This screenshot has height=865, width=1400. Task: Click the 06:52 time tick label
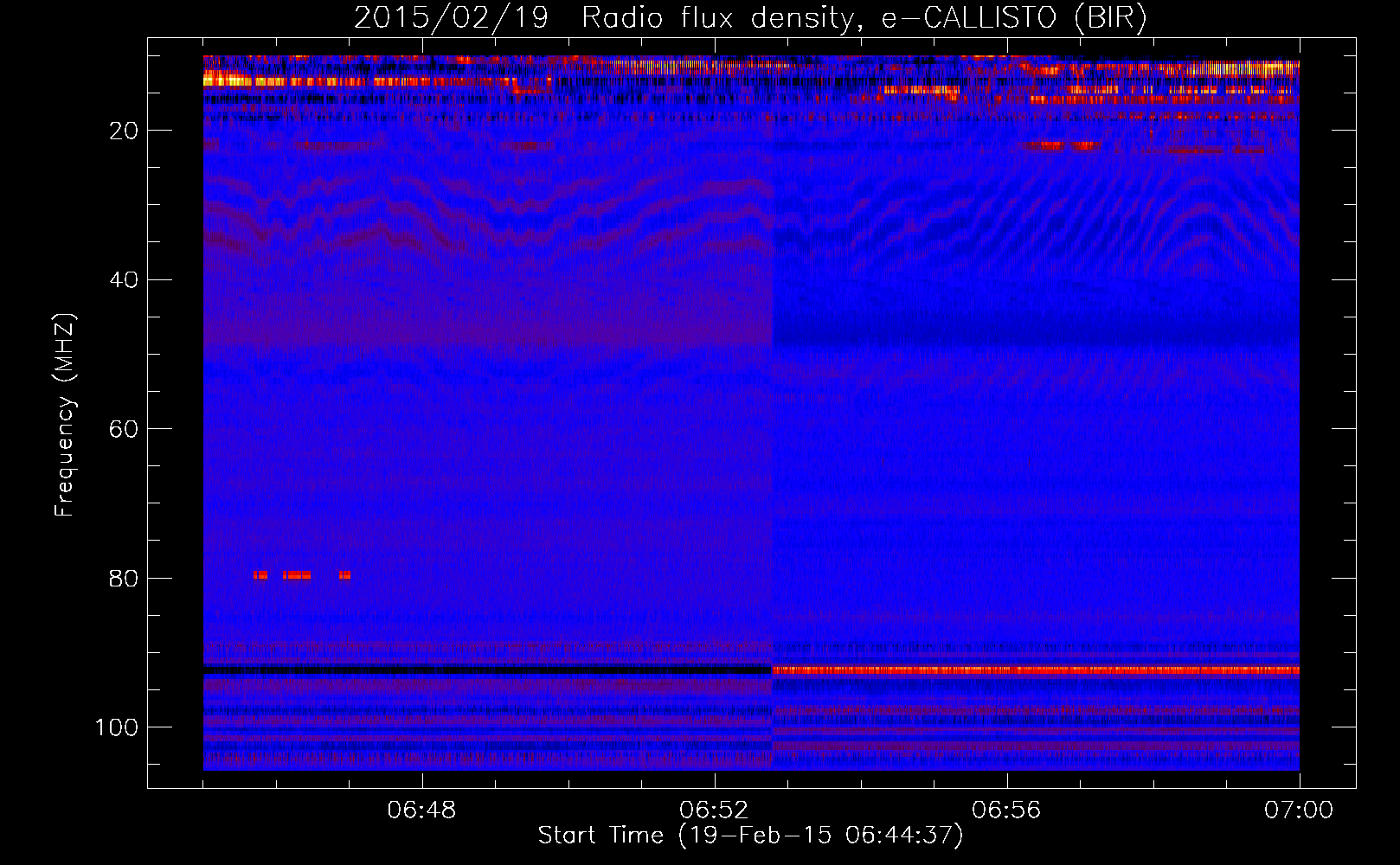(x=714, y=811)
